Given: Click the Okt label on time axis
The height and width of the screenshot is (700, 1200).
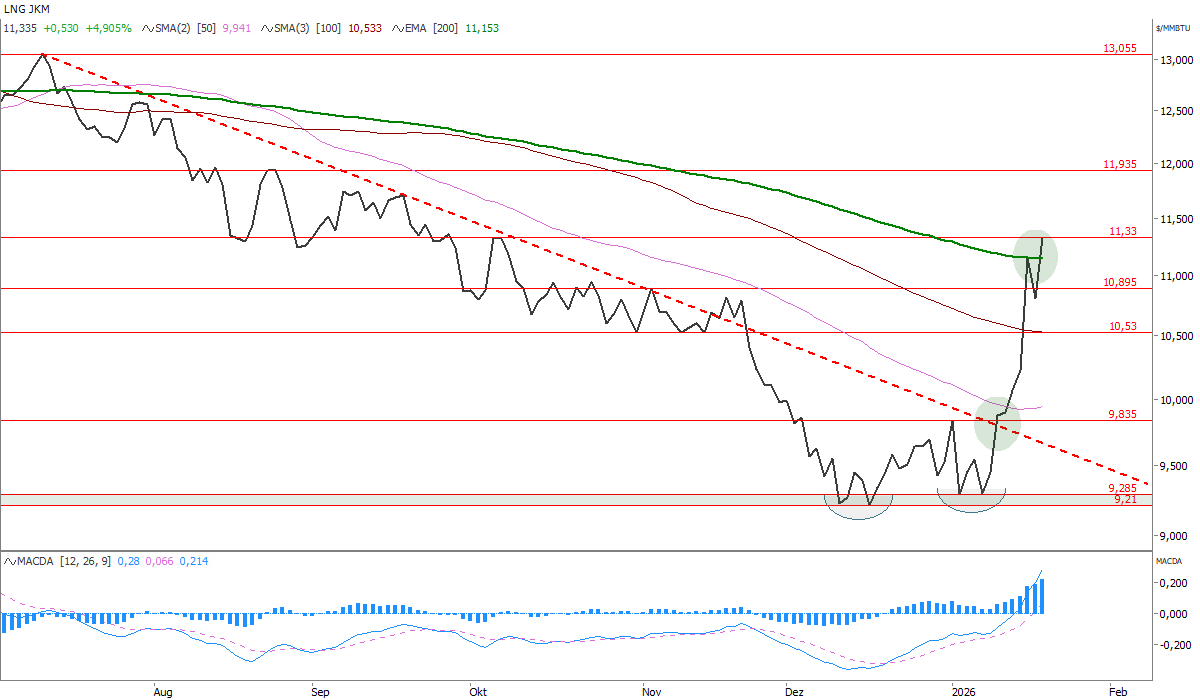Looking at the screenshot, I should (478, 691).
